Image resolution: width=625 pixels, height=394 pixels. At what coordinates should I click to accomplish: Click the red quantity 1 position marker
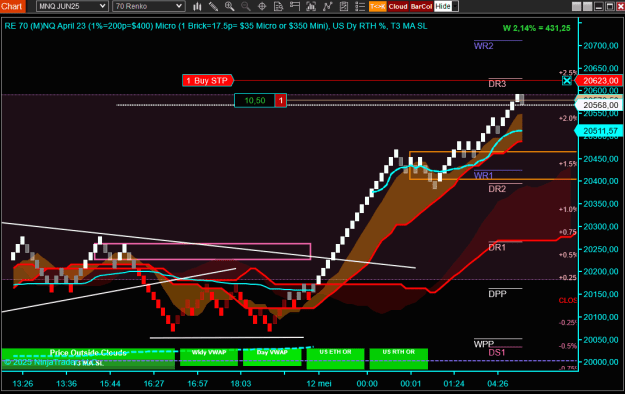(281, 100)
